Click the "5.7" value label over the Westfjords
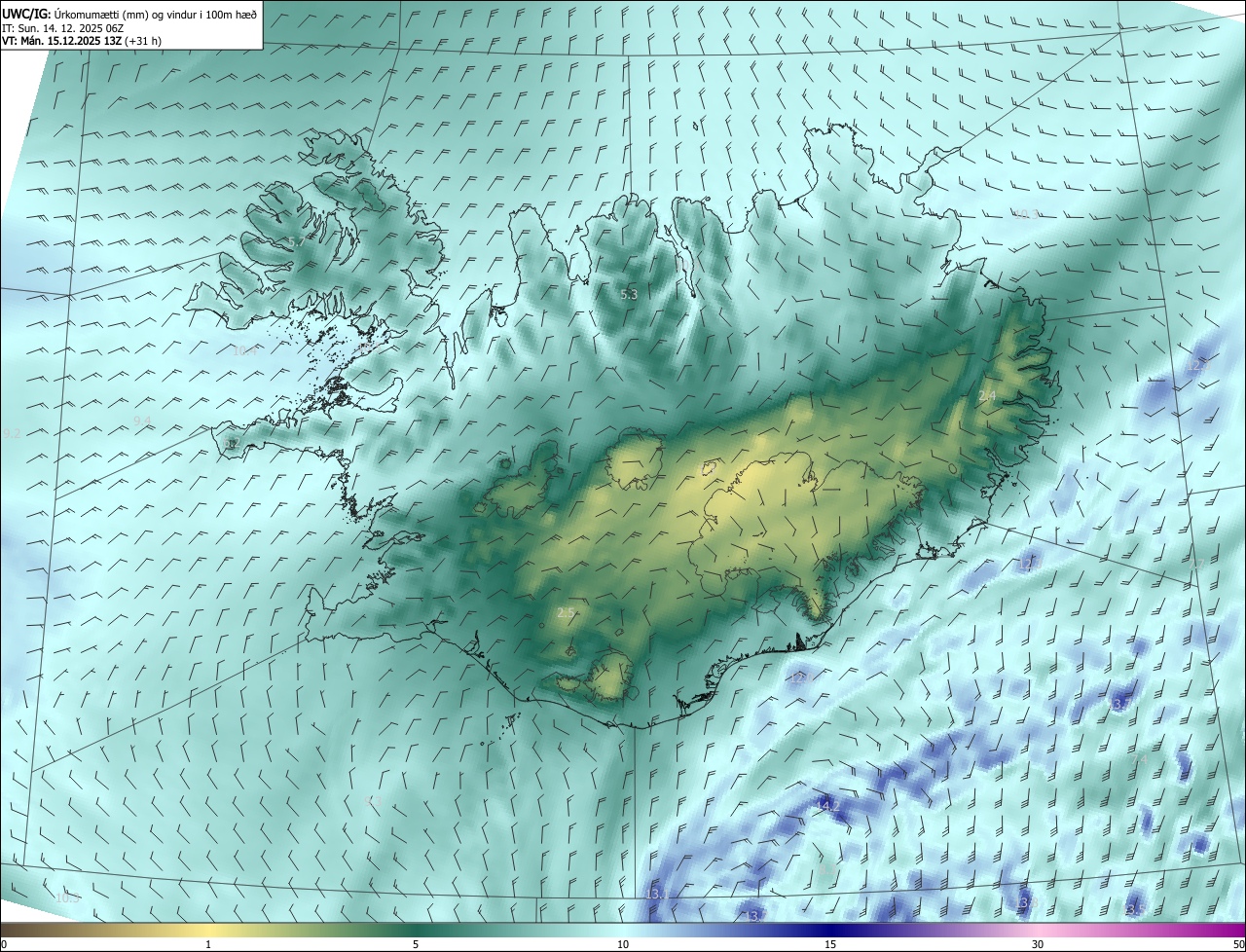Screen dimensions: 1246x952 click(x=295, y=241)
